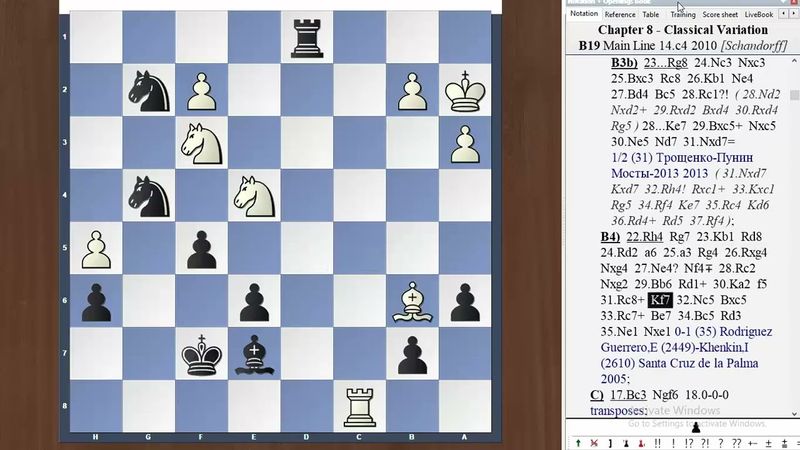
Task: Add the '?!' dubious move annotation
Action: point(707,441)
